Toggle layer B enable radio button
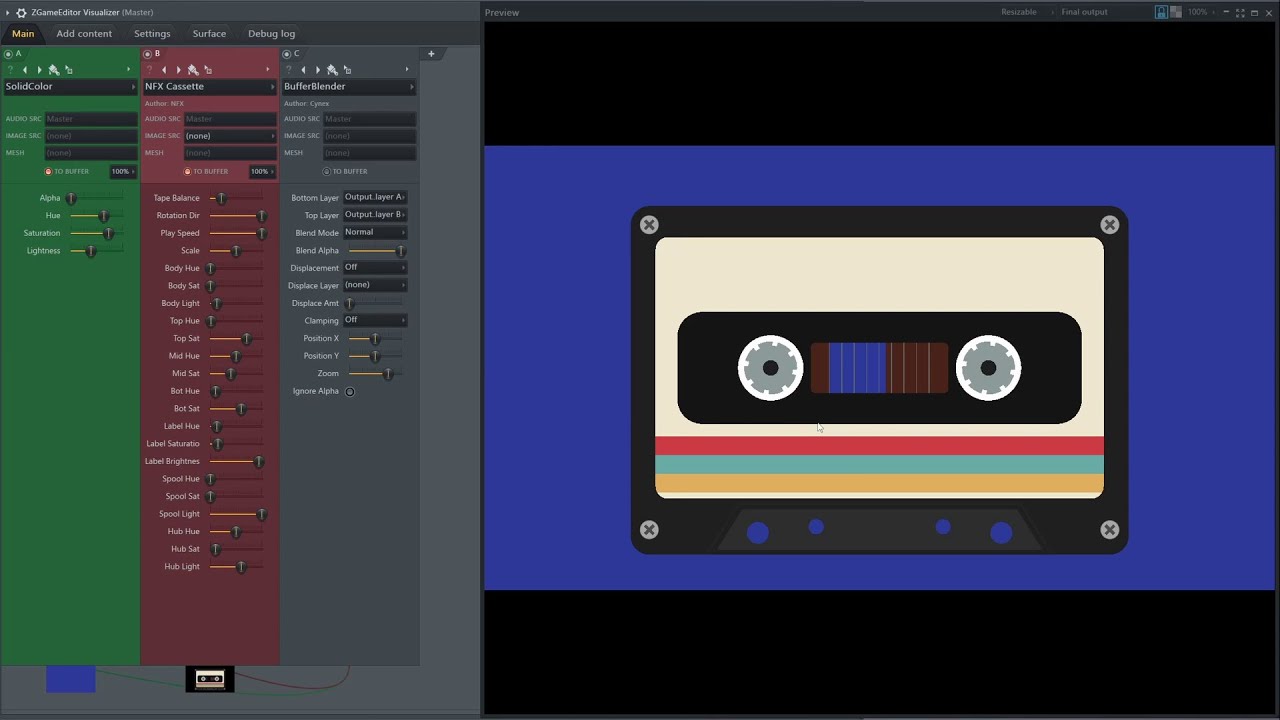Viewport: 1280px width, 720px height. (x=147, y=54)
